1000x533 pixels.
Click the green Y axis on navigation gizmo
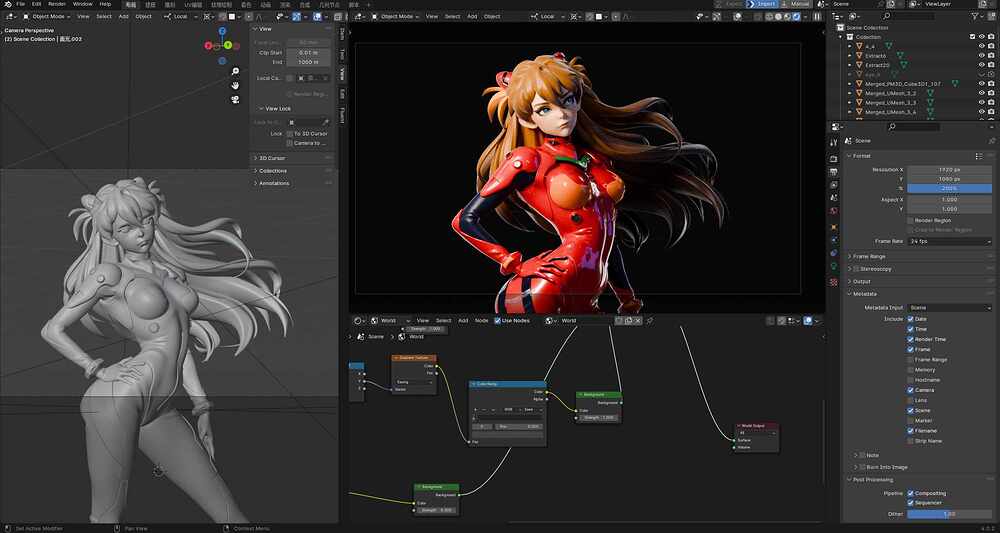tap(227, 45)
